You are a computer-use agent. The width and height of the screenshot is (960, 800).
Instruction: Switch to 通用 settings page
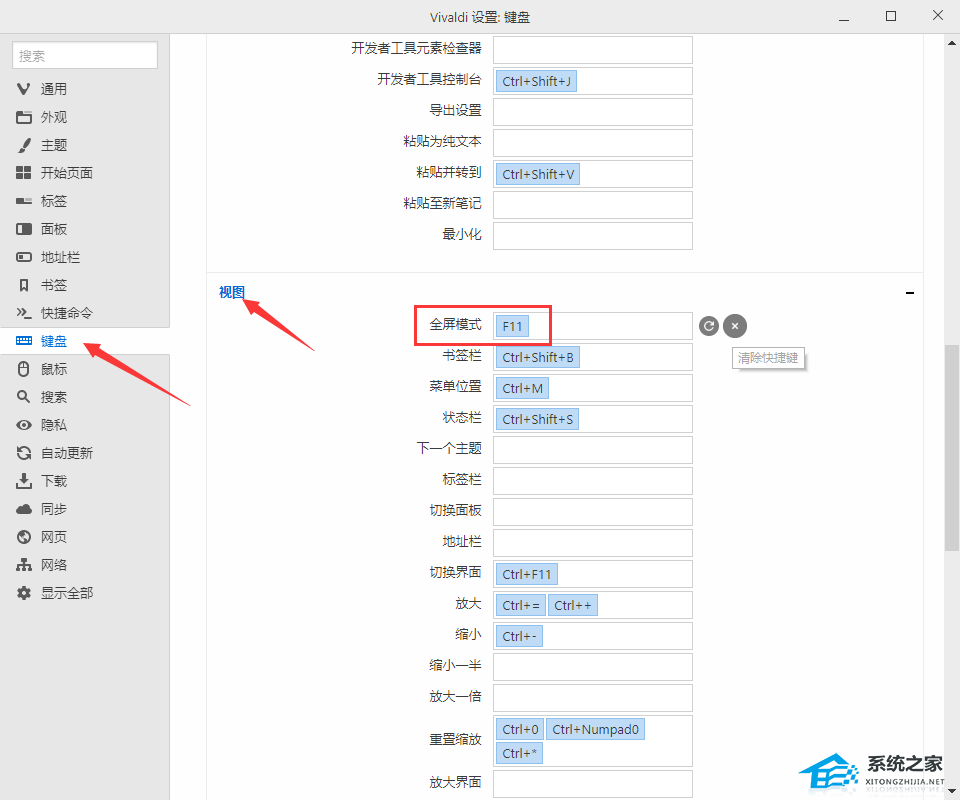coord(54,89)
